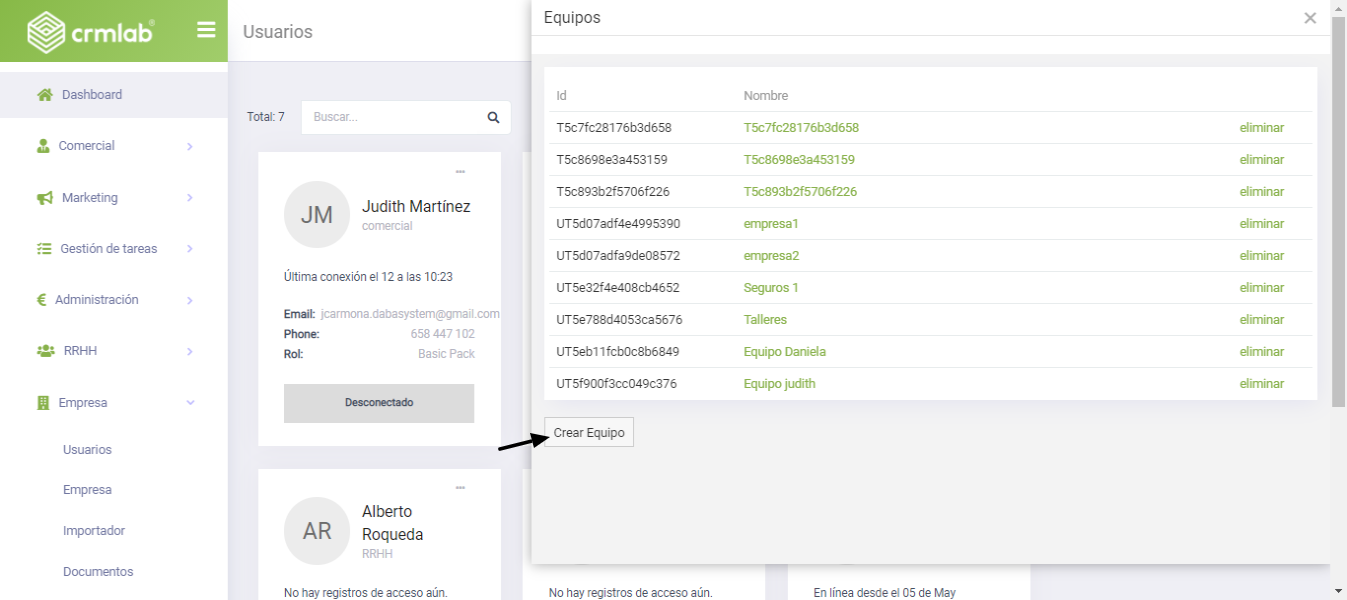Click the Crear Equipo button
Image resolution: width=1347 pixels, height=600 pixels.
(x=589, y=433)
